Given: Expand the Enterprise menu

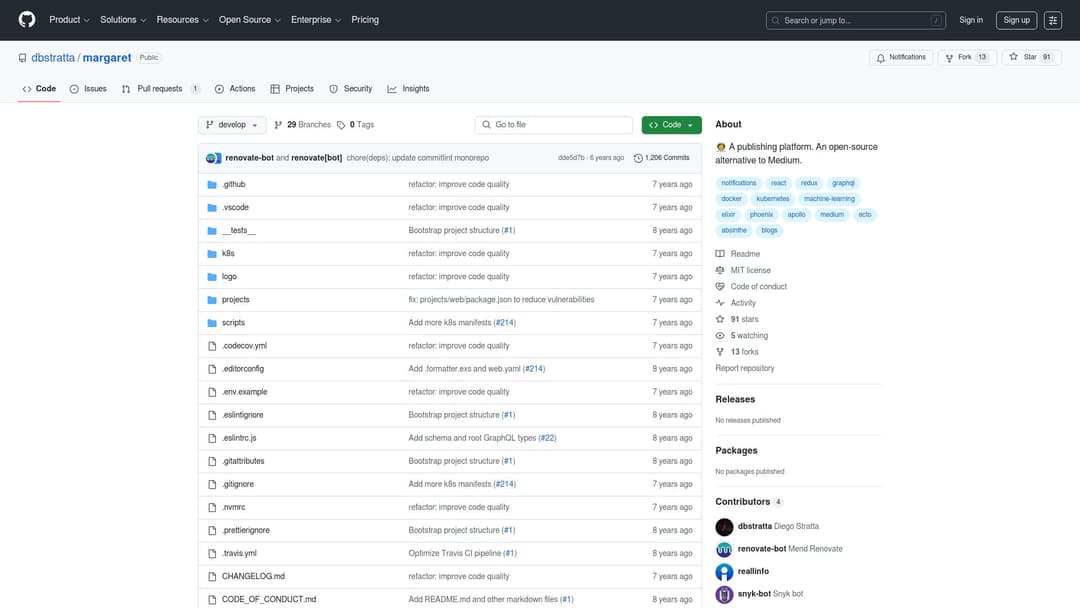Looking at the screenshot, I should click(315, 20).
